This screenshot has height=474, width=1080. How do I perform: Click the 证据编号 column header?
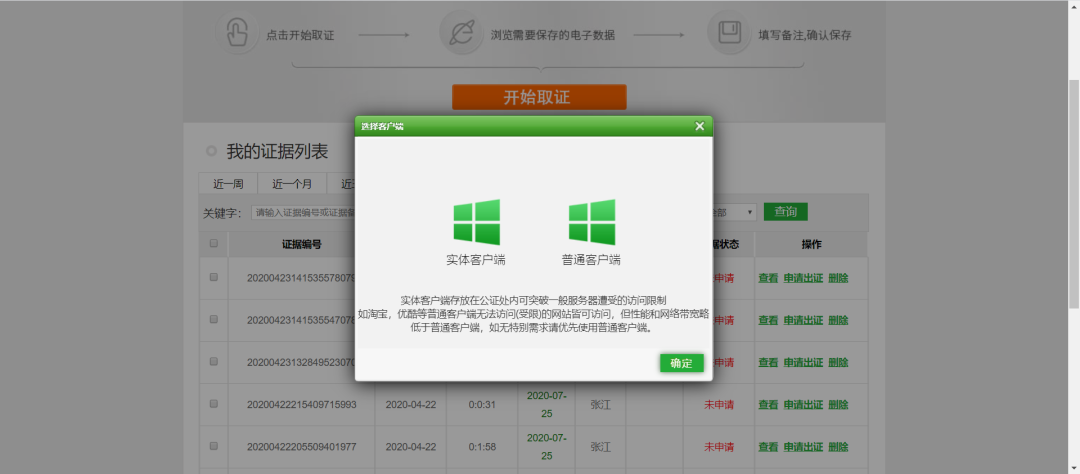click(302, 244)
